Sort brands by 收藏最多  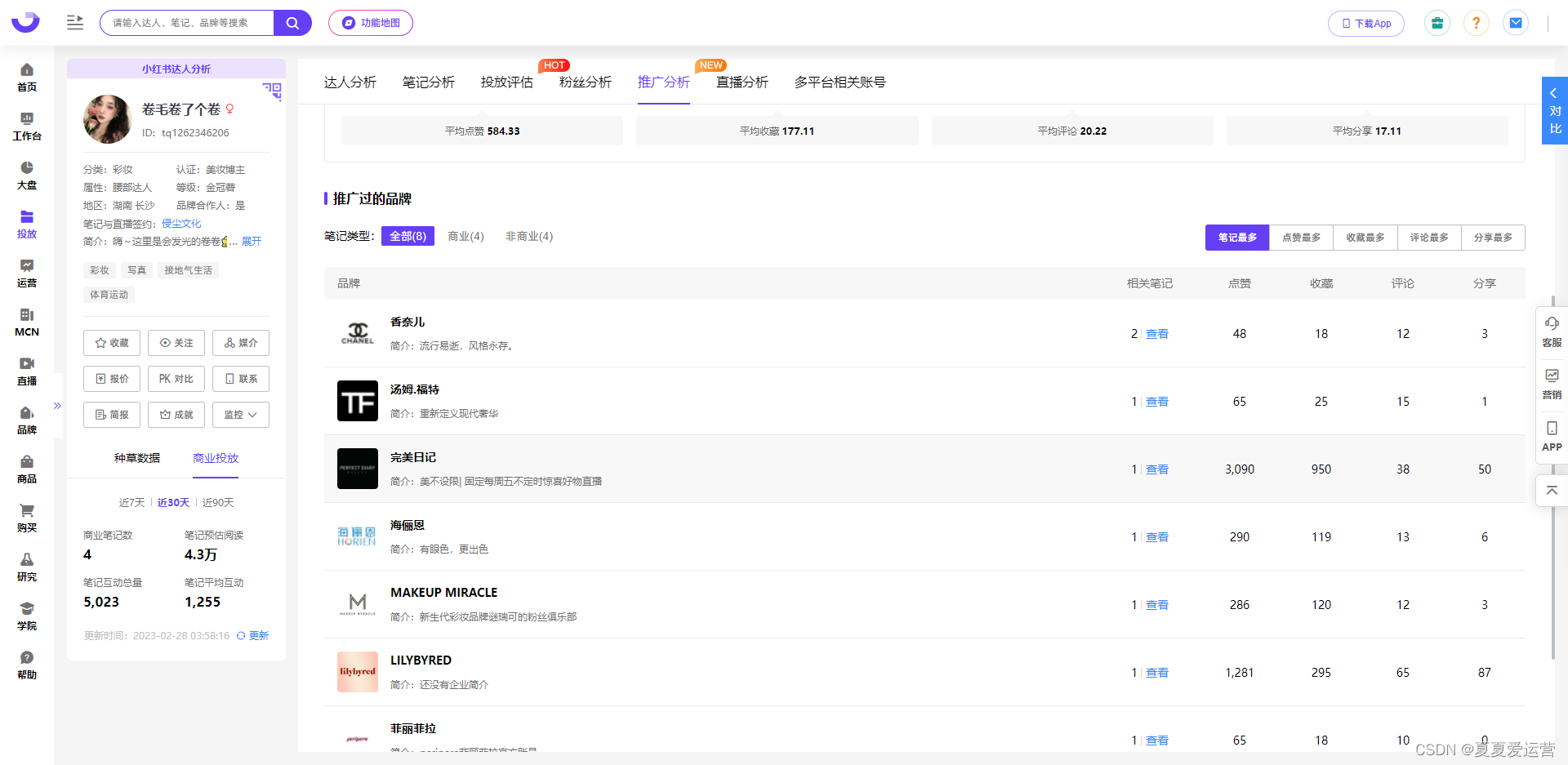pyautogui.click(x=1365, y=238)
